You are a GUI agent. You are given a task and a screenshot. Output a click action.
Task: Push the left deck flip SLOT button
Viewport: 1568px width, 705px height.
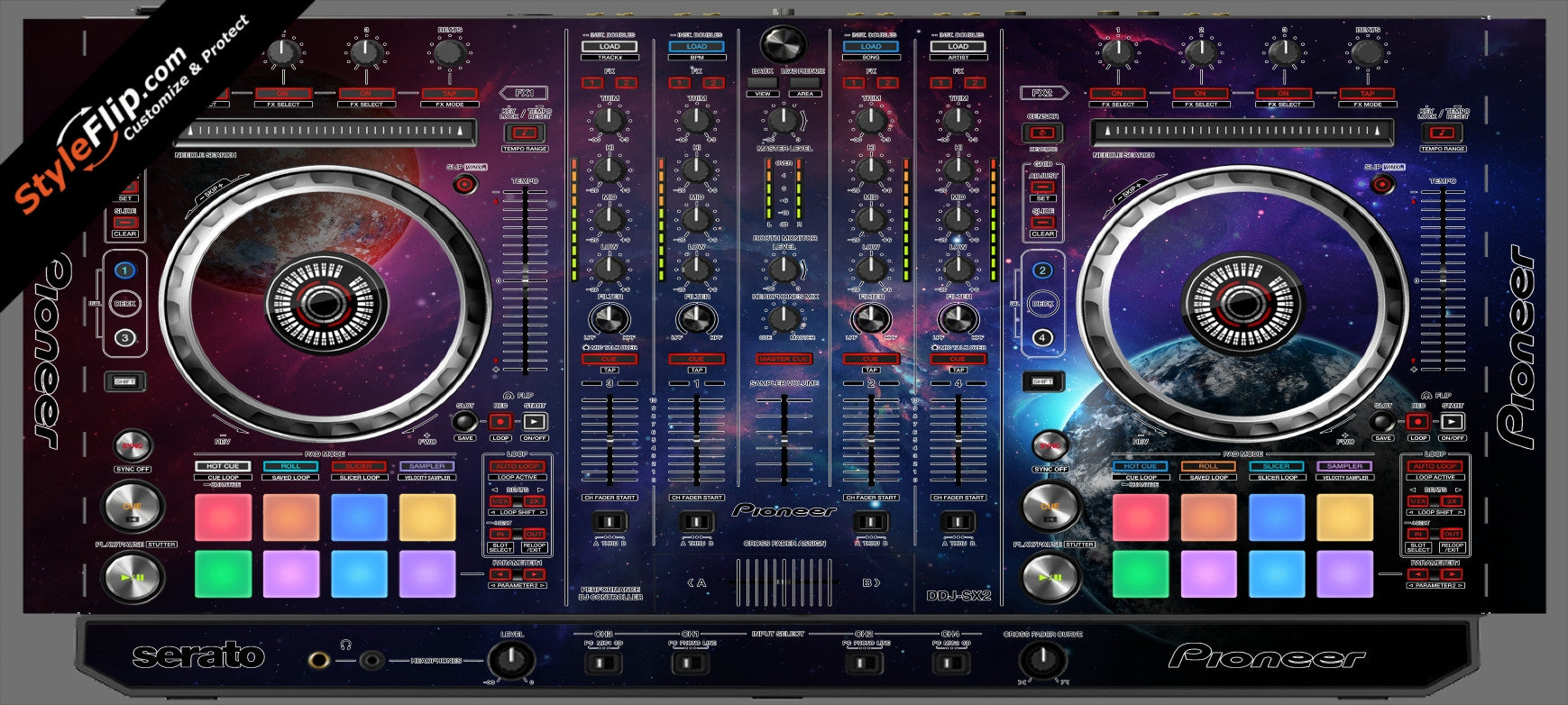(464, 421)
